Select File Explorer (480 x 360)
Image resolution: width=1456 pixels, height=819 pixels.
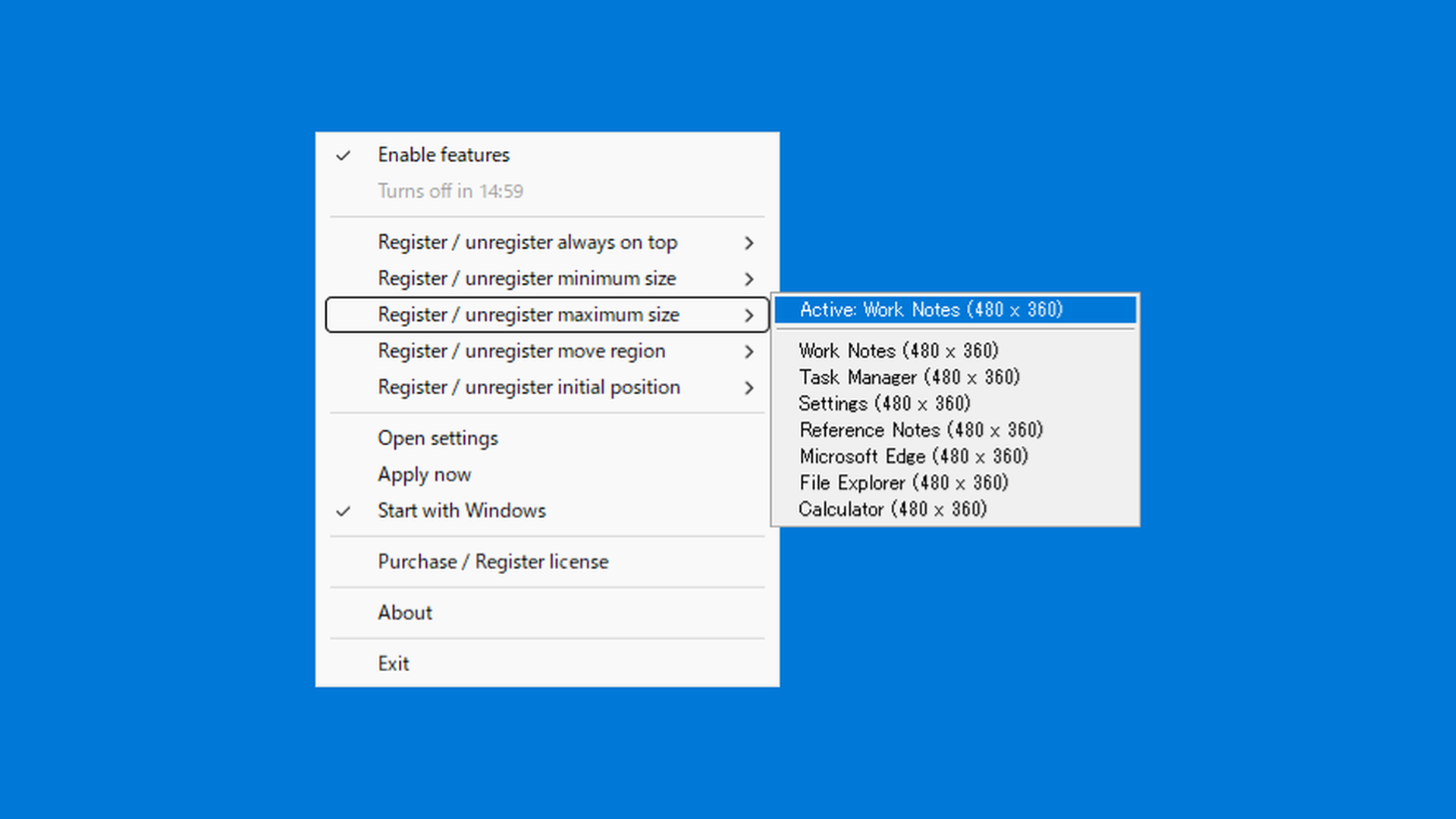[955, 483]
